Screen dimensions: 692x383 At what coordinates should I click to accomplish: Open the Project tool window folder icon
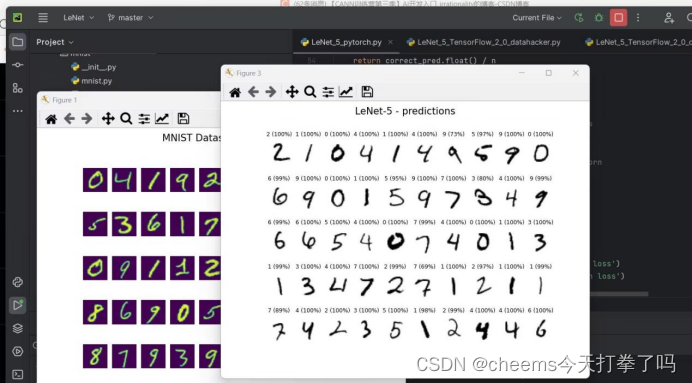tap(18, 42)
